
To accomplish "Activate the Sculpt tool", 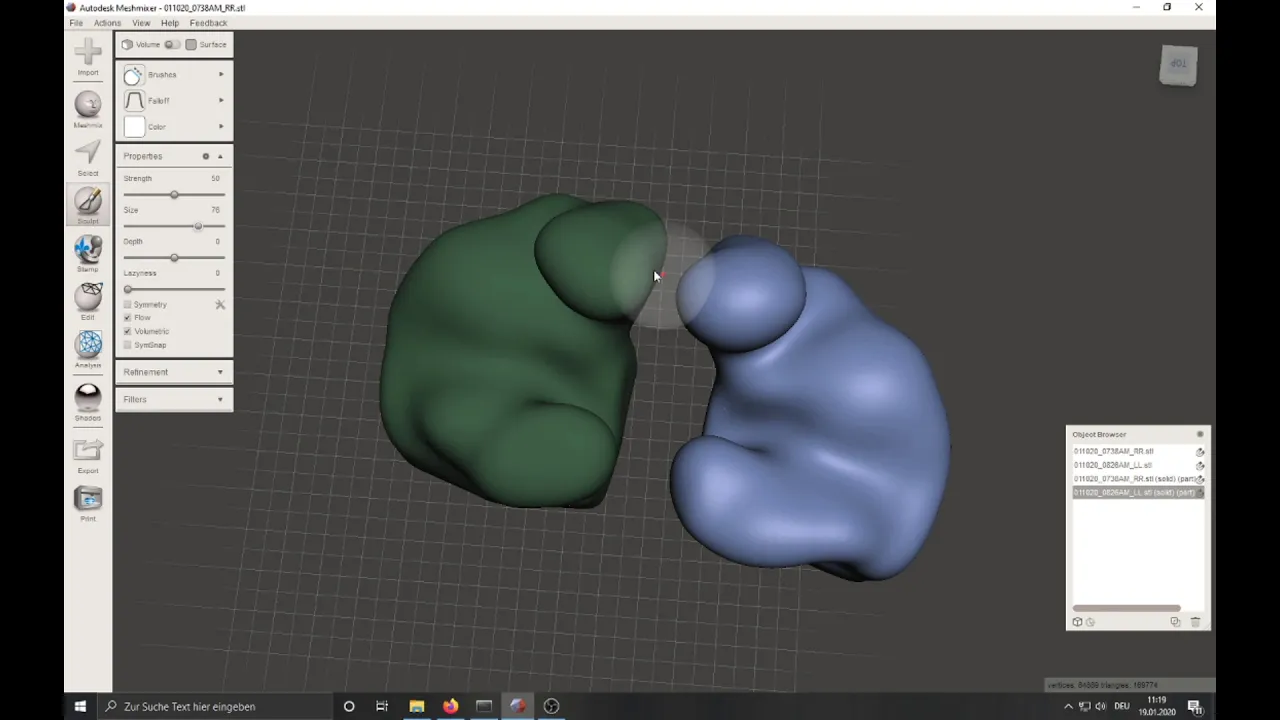I will pos(88,205).
